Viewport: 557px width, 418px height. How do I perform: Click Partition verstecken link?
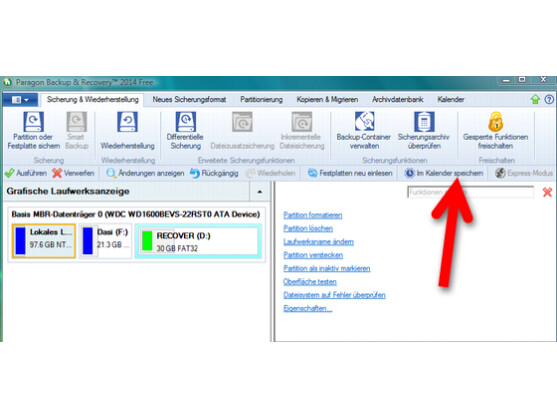tap(313, 255)
